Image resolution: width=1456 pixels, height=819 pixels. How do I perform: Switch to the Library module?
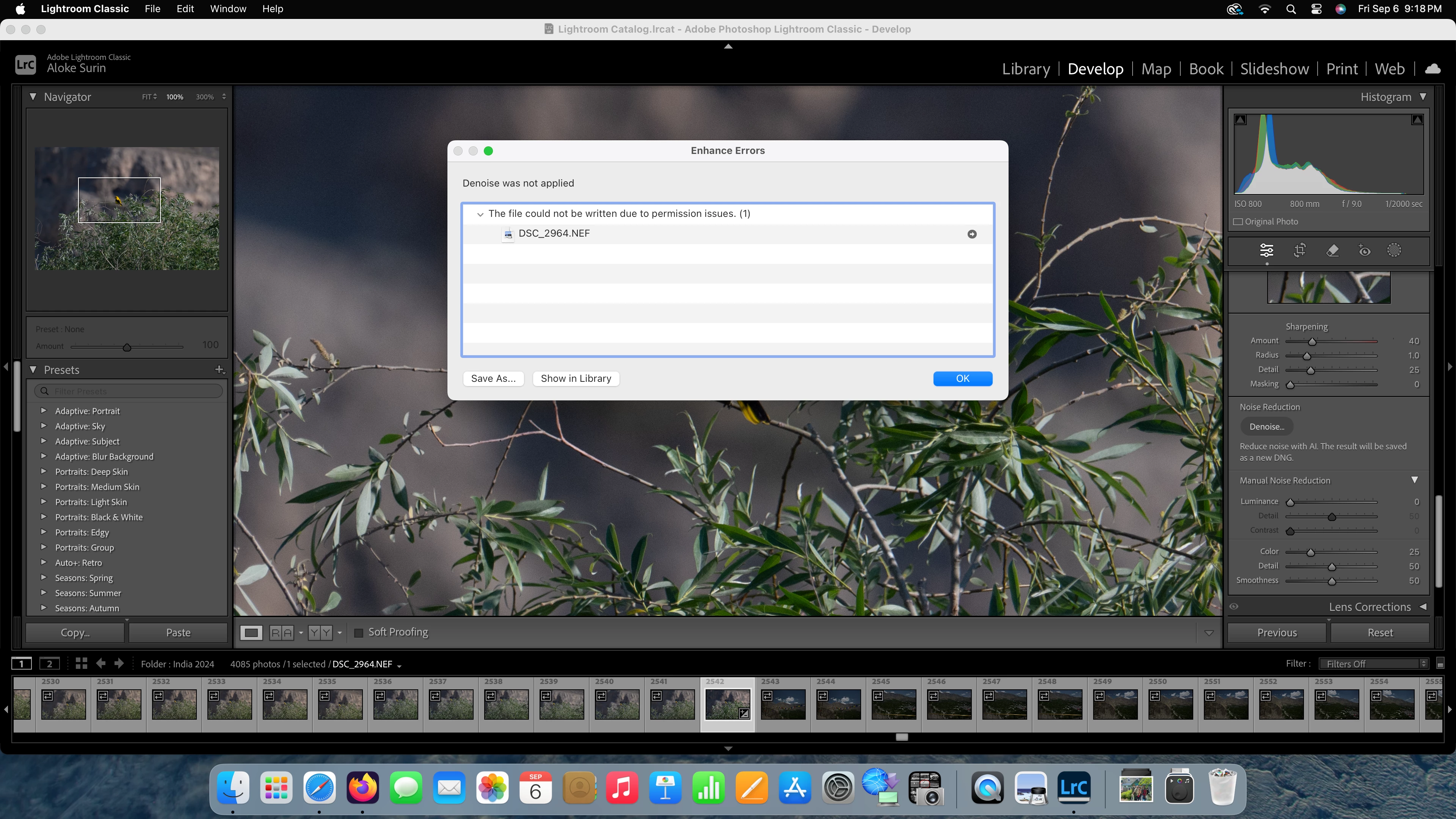pos(1025,69)
